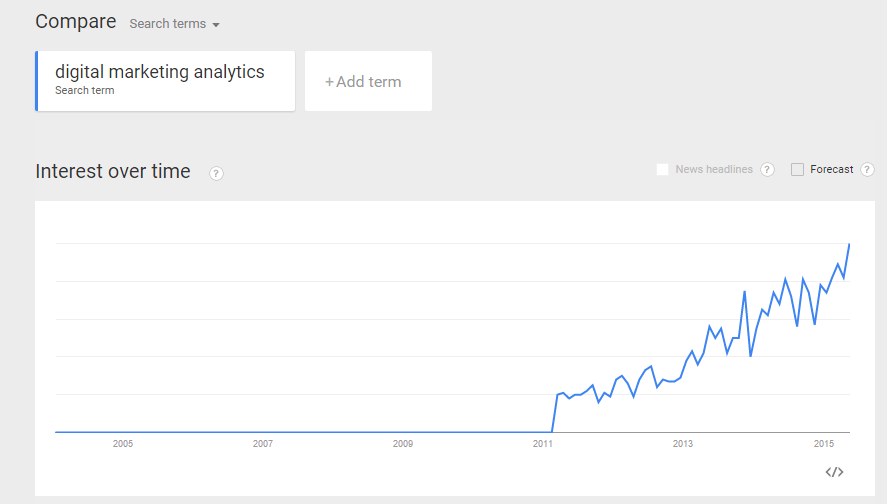
Task: Click the Add term button
Action: [368, 81]
